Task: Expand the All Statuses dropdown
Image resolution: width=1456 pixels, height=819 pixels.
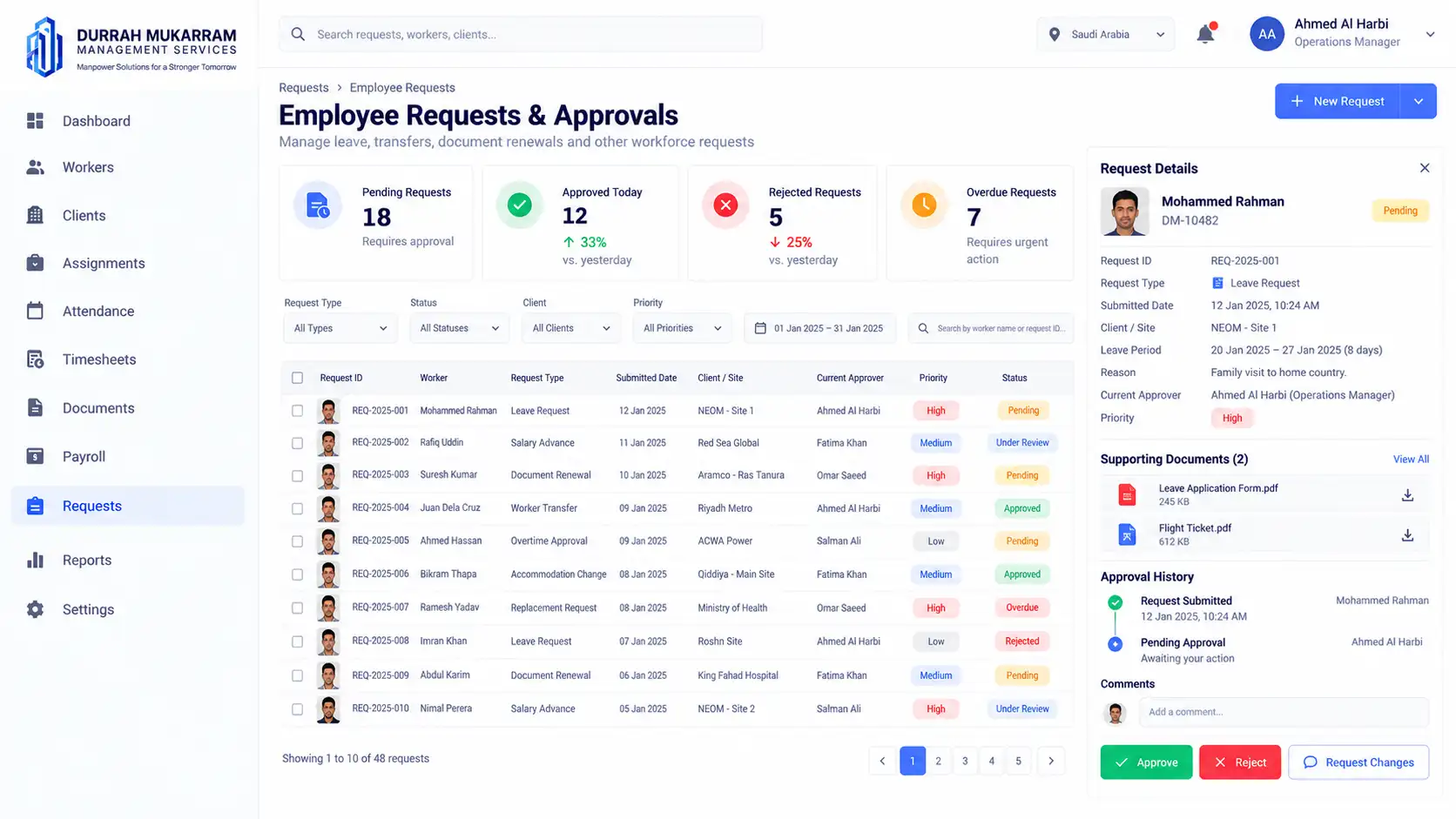Action: click(x=459, y=328)
